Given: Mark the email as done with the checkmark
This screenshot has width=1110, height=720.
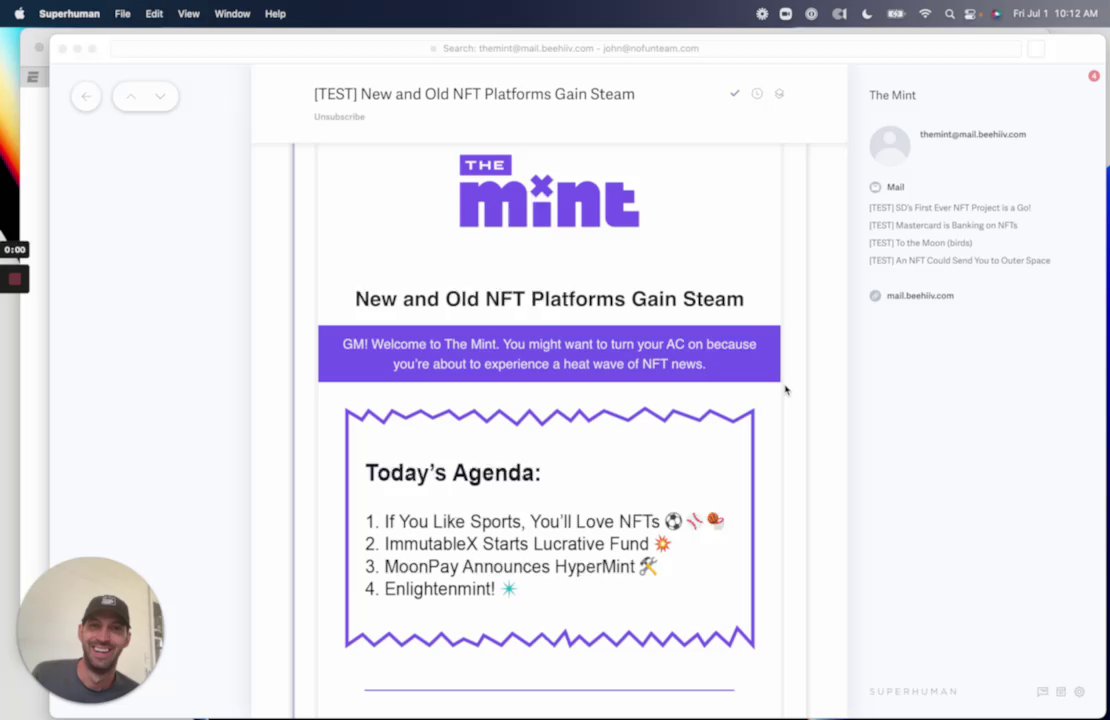Looking at the screenshot, I should [735, 93].
